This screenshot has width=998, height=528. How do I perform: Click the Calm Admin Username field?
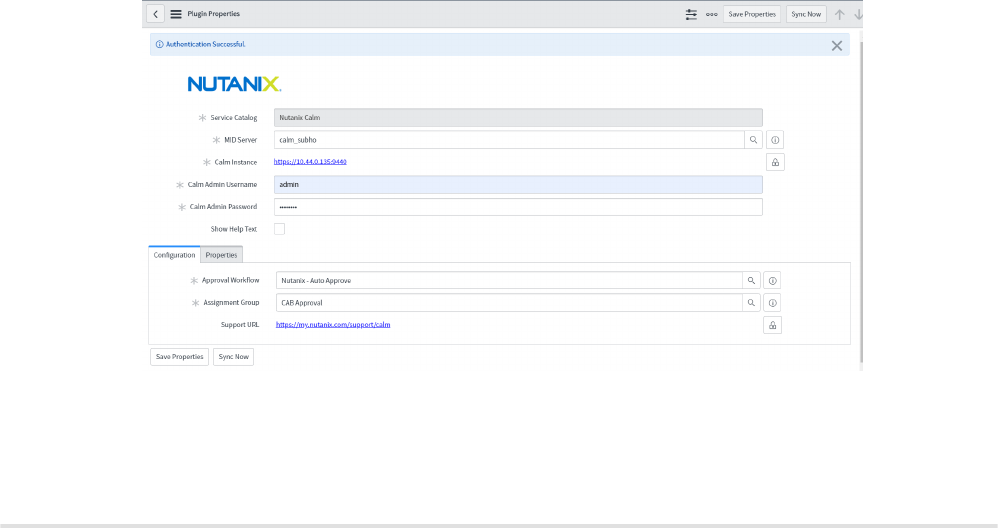pyautogui.click(x=518, y=184)
